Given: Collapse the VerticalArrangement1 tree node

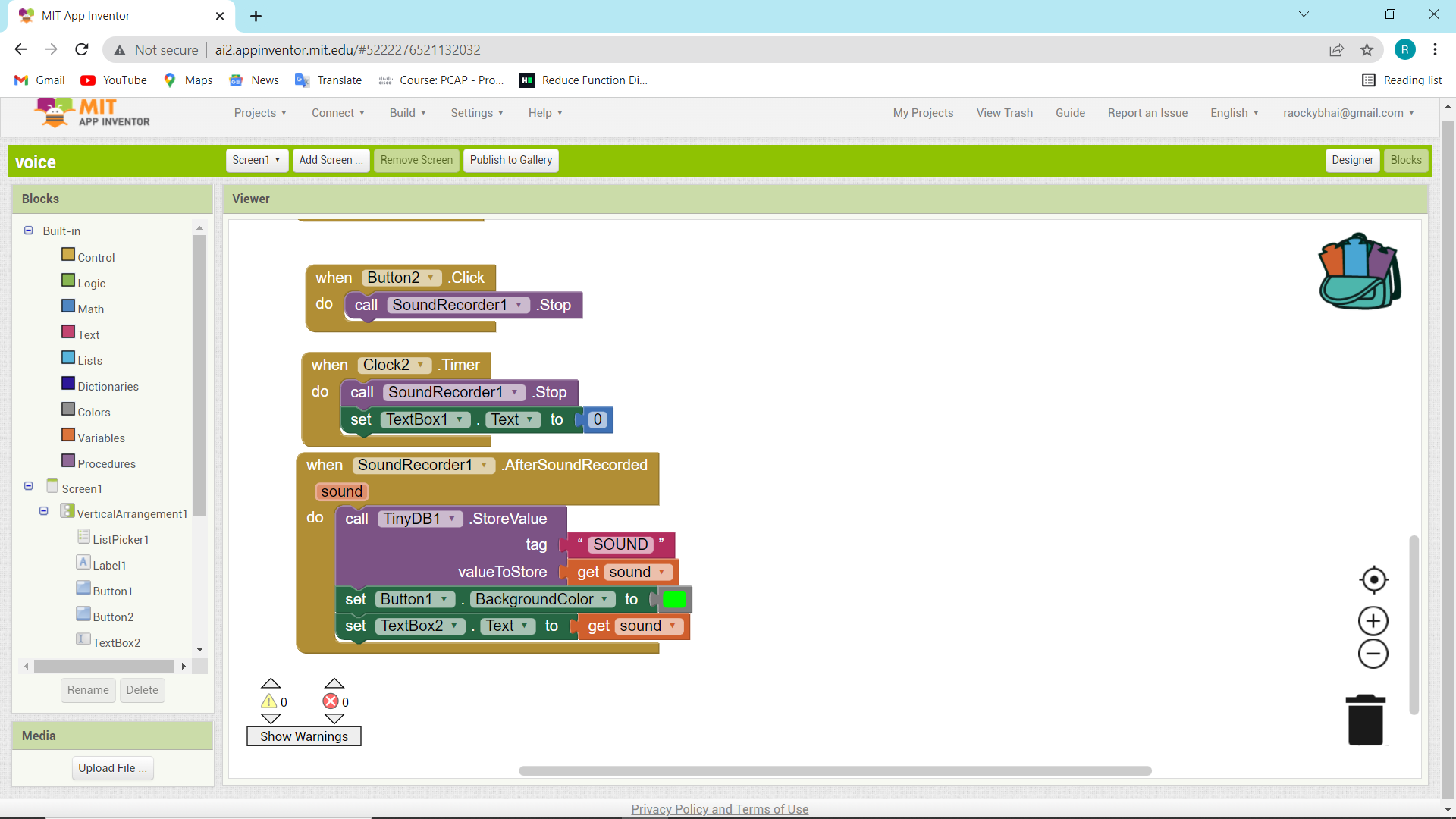Looking at the screenshot, I should click(44, 512).
